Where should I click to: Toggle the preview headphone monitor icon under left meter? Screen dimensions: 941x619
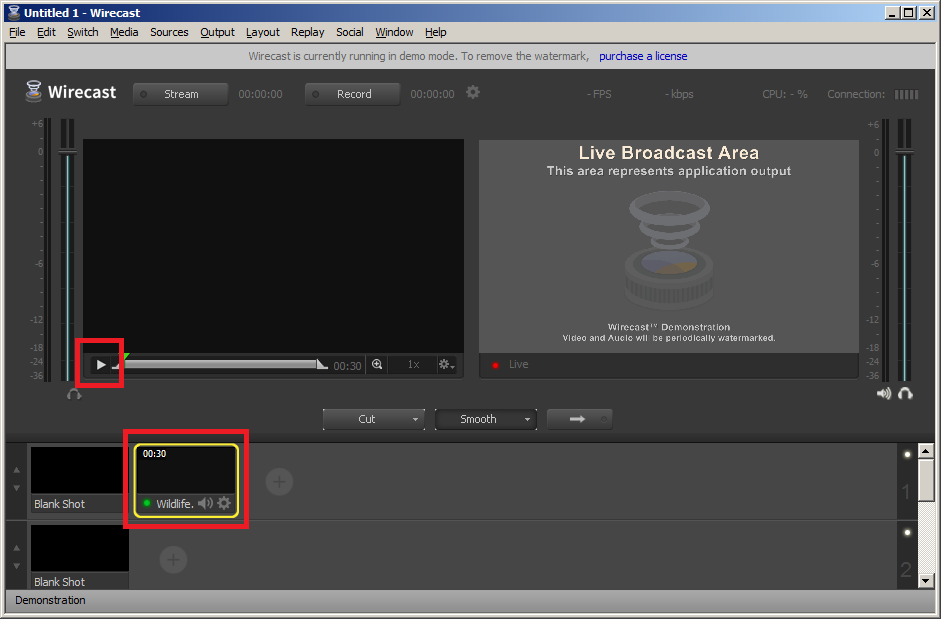point(74,394)
